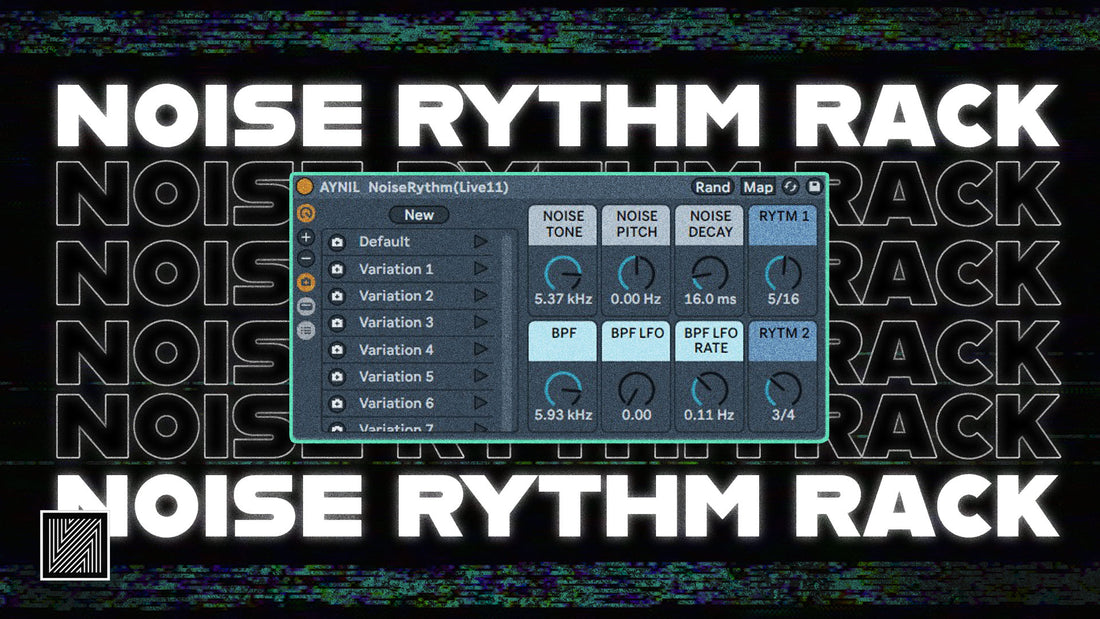The height and width of the screenshot is (619, 1100).
Task: Remove a macro with the minus icon
Action: 306,259
